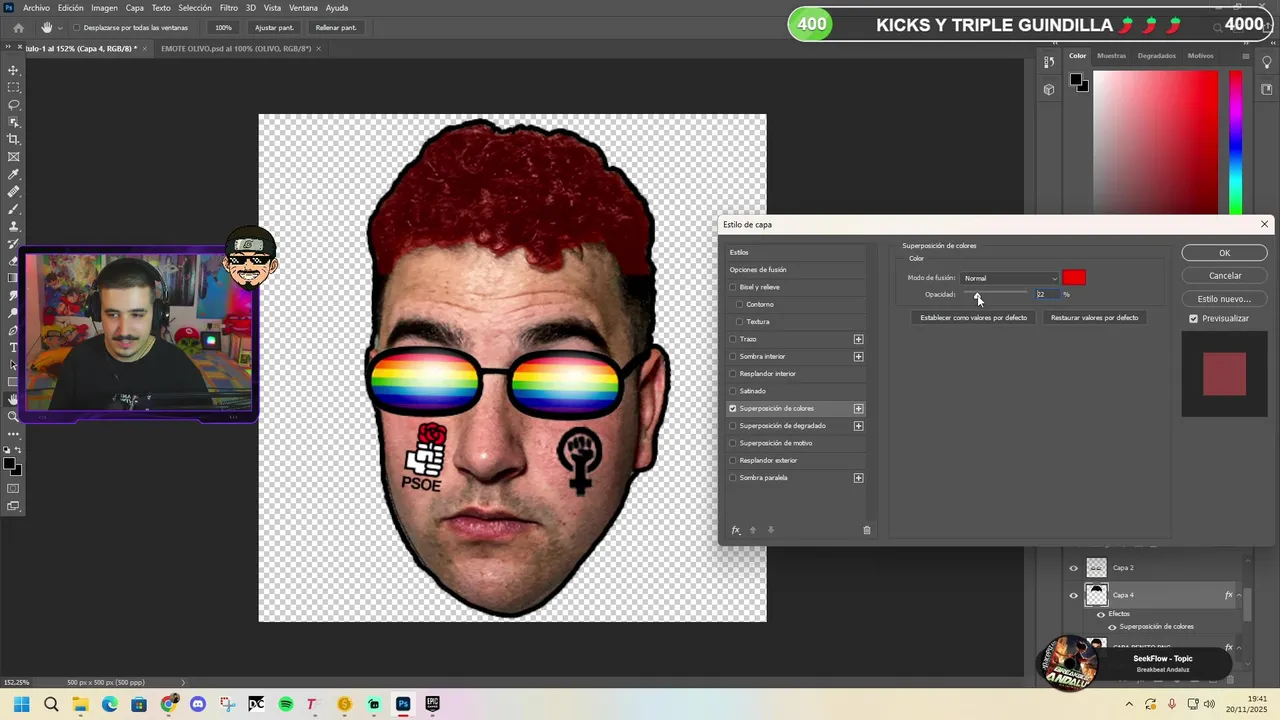Enable the Sombra interior checkbox
Image resolution: width=1280 pixels, height=720 pixels.
733,356
